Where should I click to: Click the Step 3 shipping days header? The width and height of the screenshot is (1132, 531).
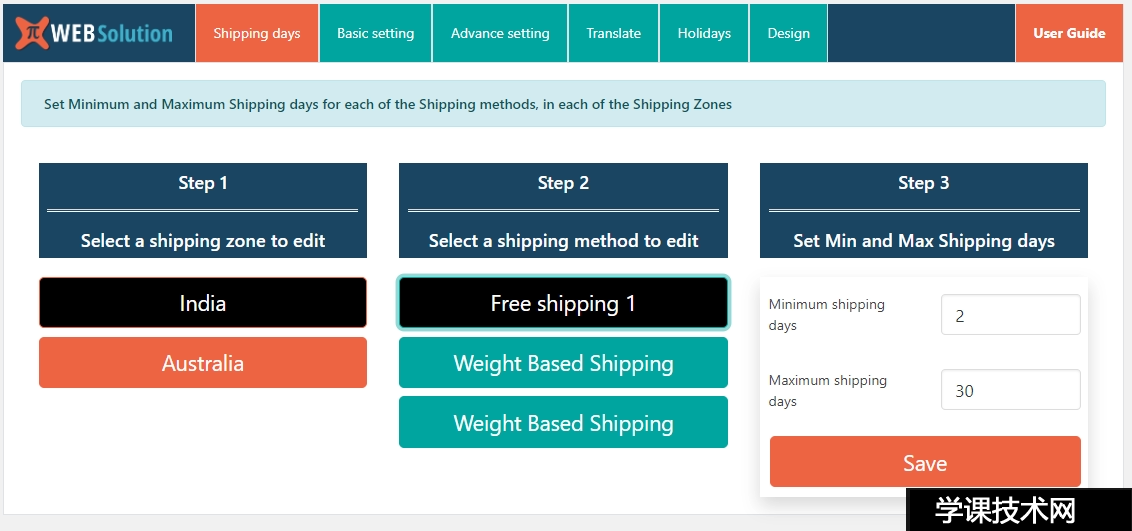coord(923,211)
